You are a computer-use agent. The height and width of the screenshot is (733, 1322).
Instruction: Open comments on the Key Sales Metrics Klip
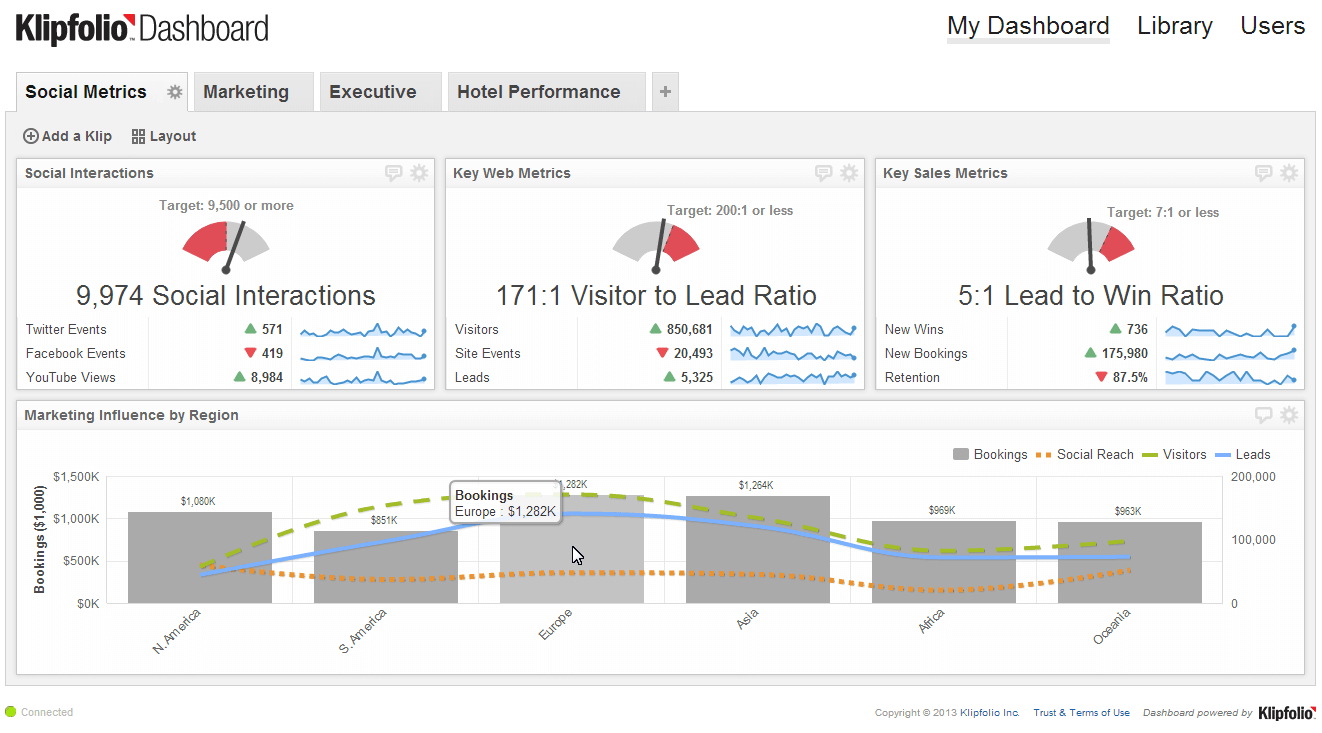(1263, 172)
